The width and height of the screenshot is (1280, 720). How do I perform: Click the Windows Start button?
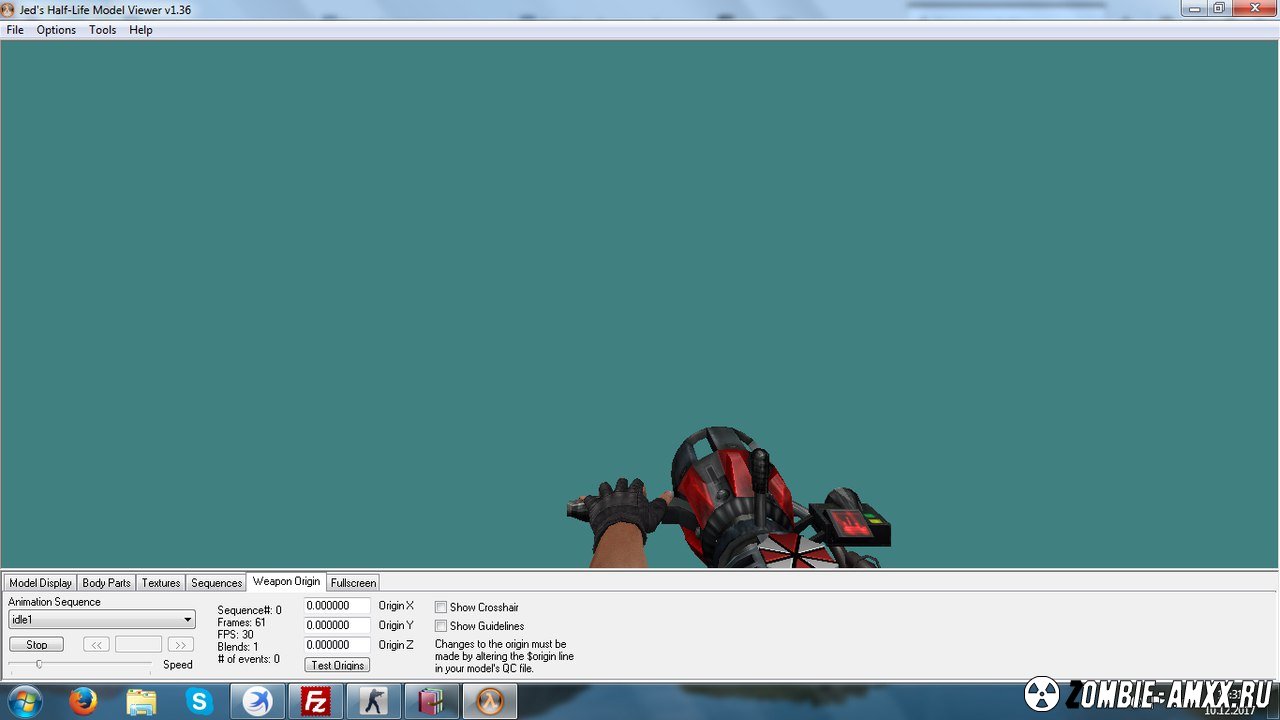point(23,702)
